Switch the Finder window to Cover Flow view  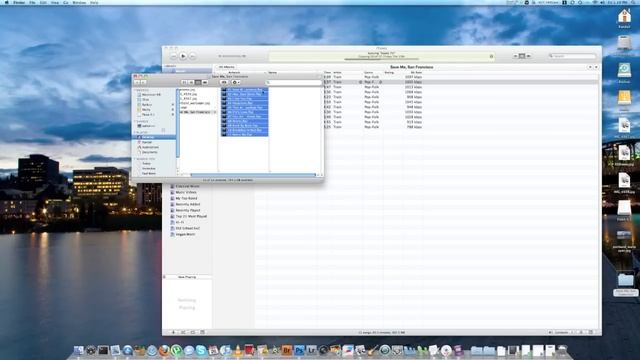click(205, 82)
